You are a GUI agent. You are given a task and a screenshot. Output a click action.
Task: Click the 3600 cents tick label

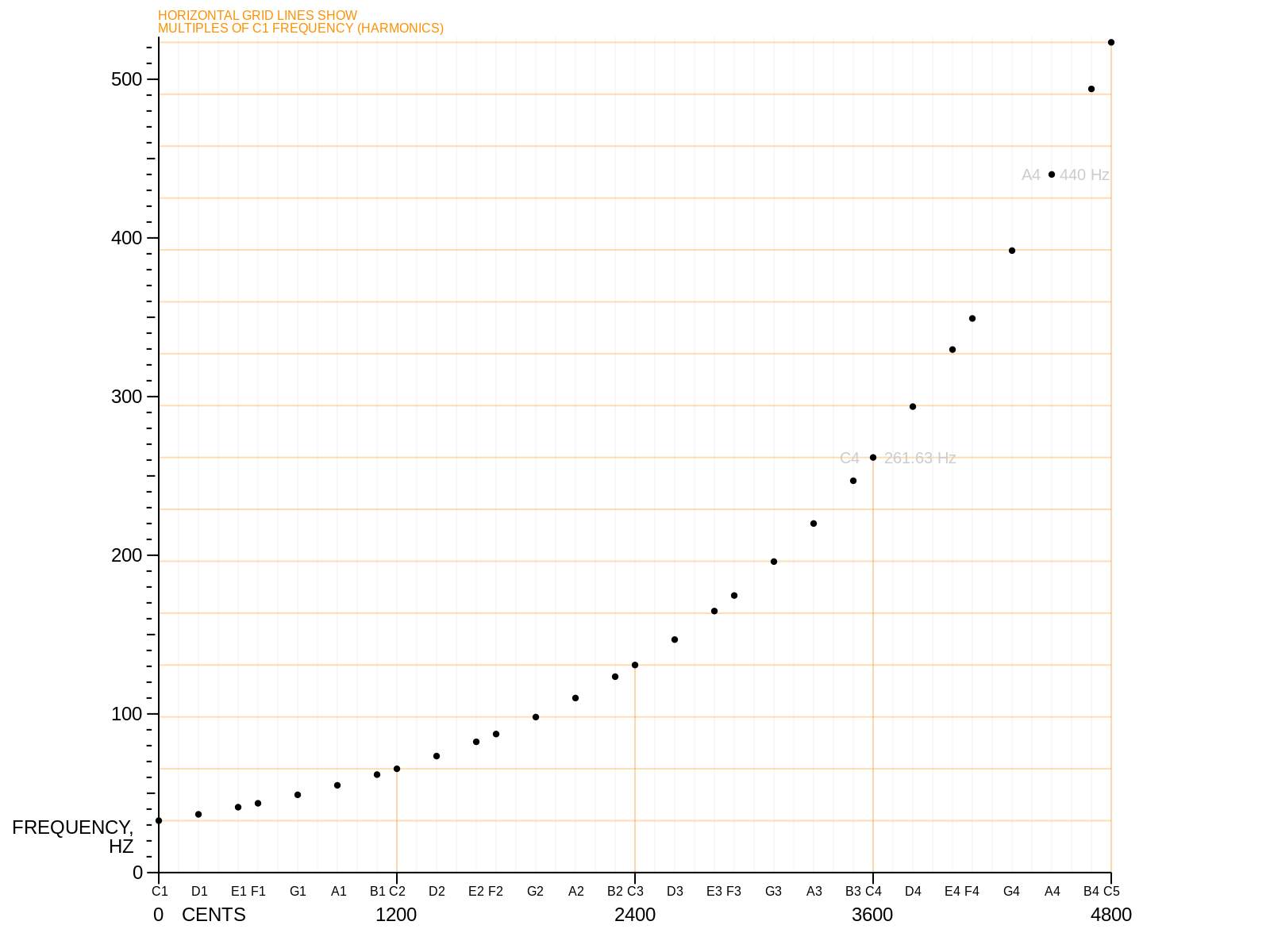click(x=872, y=915)
